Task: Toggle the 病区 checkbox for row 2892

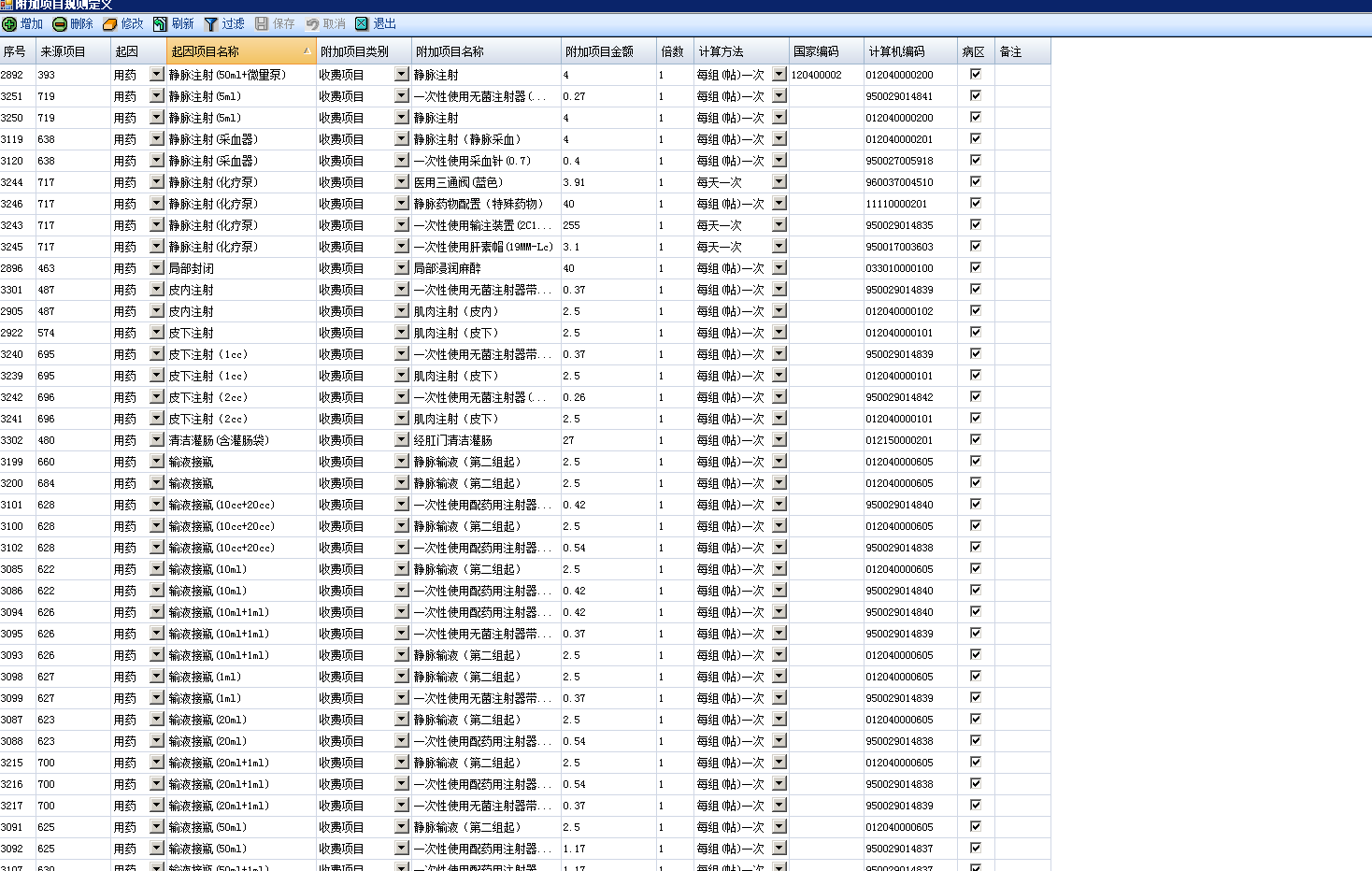Action: 976,74
